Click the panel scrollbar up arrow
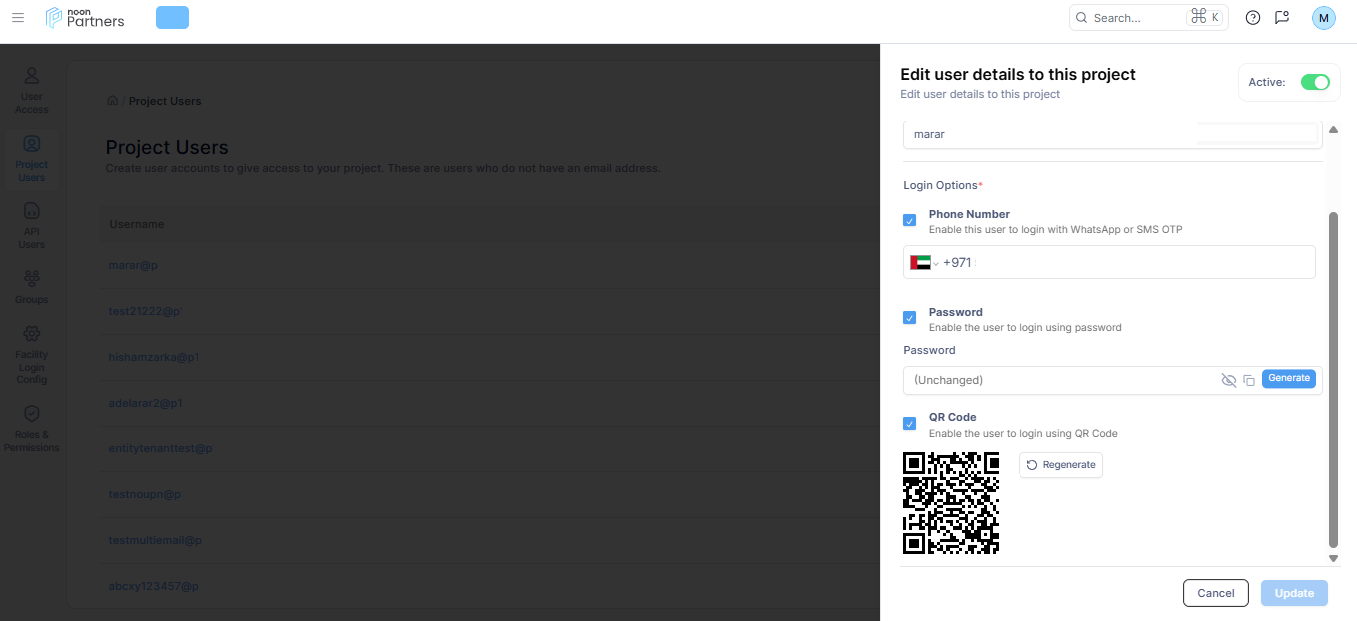Viewport: 1357px width, 621px height. [1332, 129]
